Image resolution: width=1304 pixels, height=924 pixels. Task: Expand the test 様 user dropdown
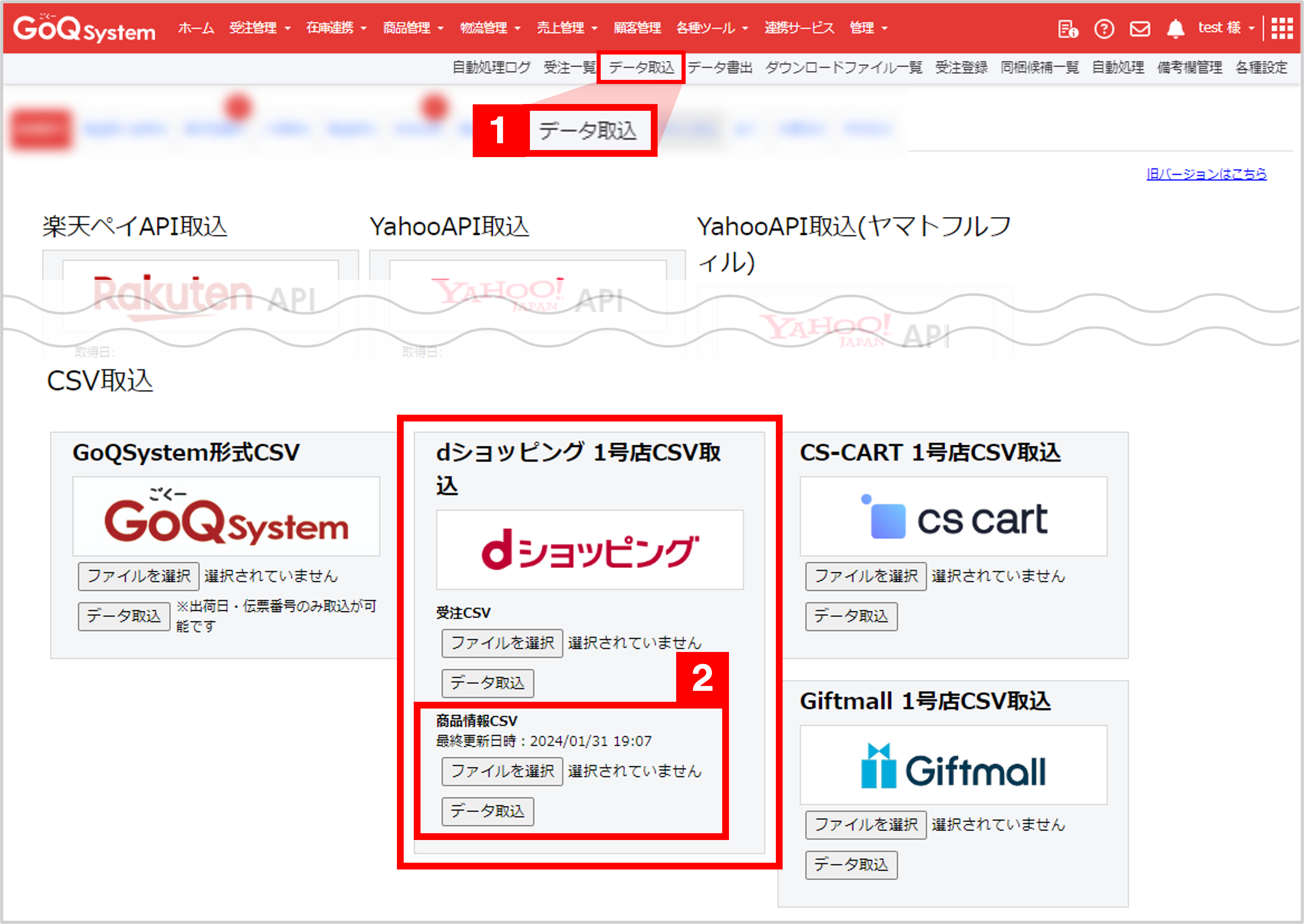(x=1226, y=28)
